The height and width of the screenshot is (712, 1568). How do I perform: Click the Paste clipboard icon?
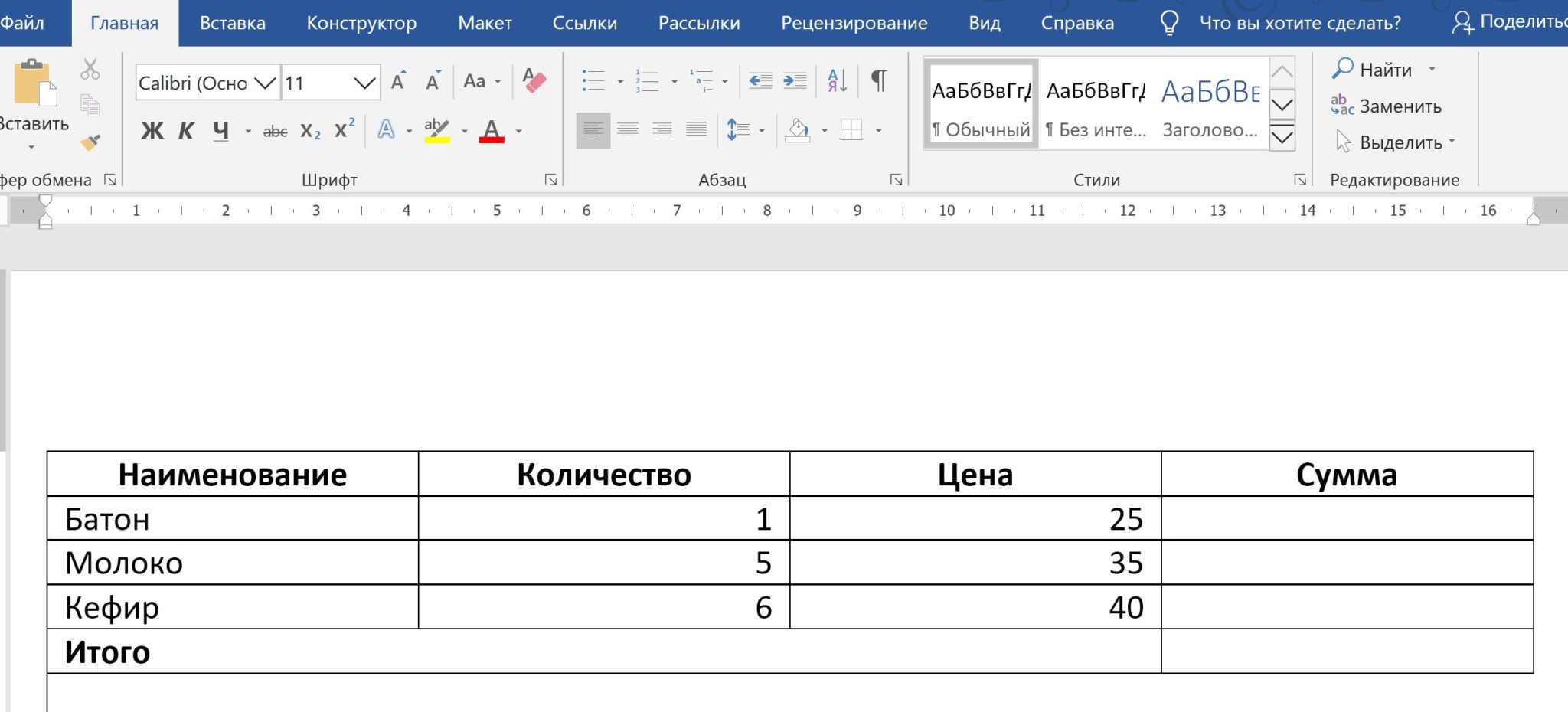click(x=35, y=83)
